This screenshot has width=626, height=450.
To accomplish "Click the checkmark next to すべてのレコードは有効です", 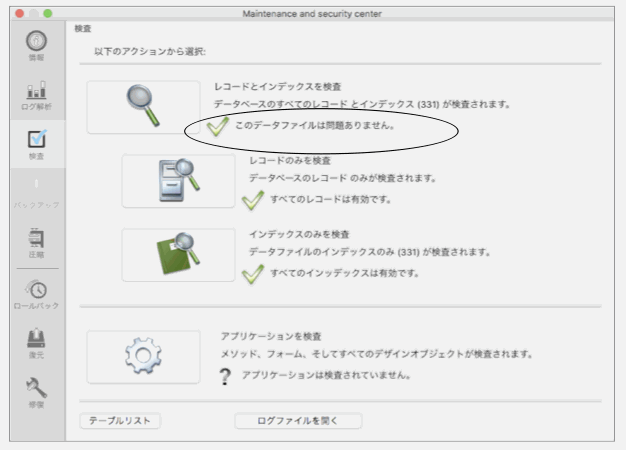I will click(254, 200).
